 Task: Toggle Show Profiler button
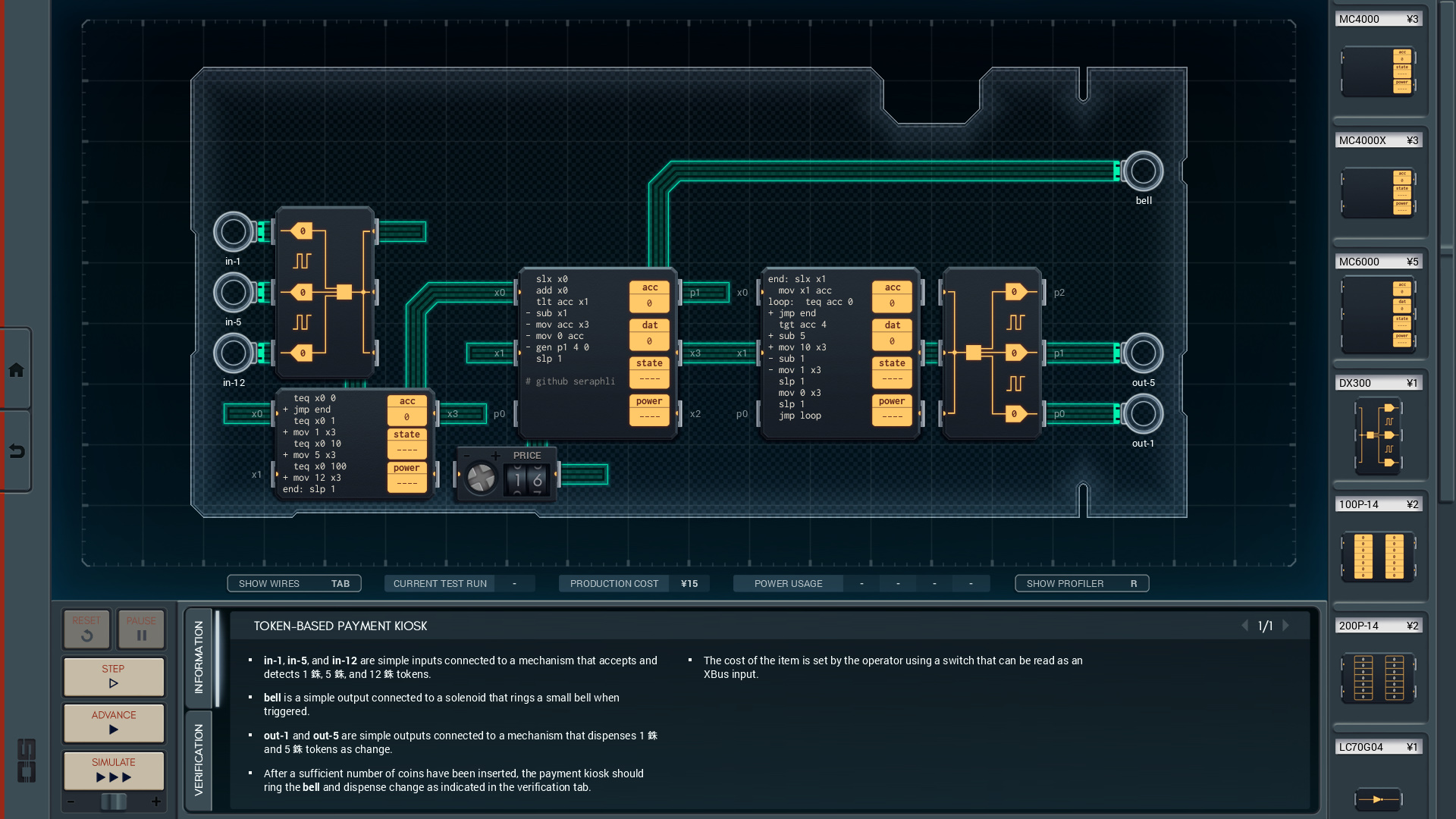1081,583
